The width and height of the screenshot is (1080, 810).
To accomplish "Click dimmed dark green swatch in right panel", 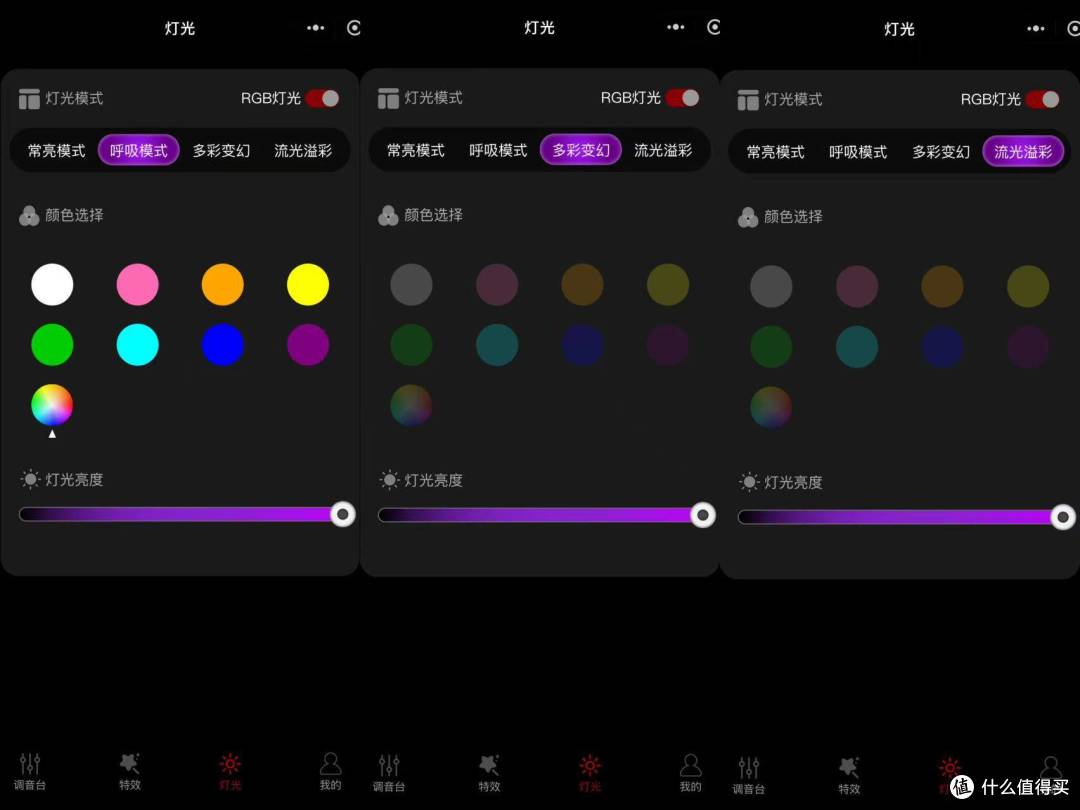I will coord(771,347).
